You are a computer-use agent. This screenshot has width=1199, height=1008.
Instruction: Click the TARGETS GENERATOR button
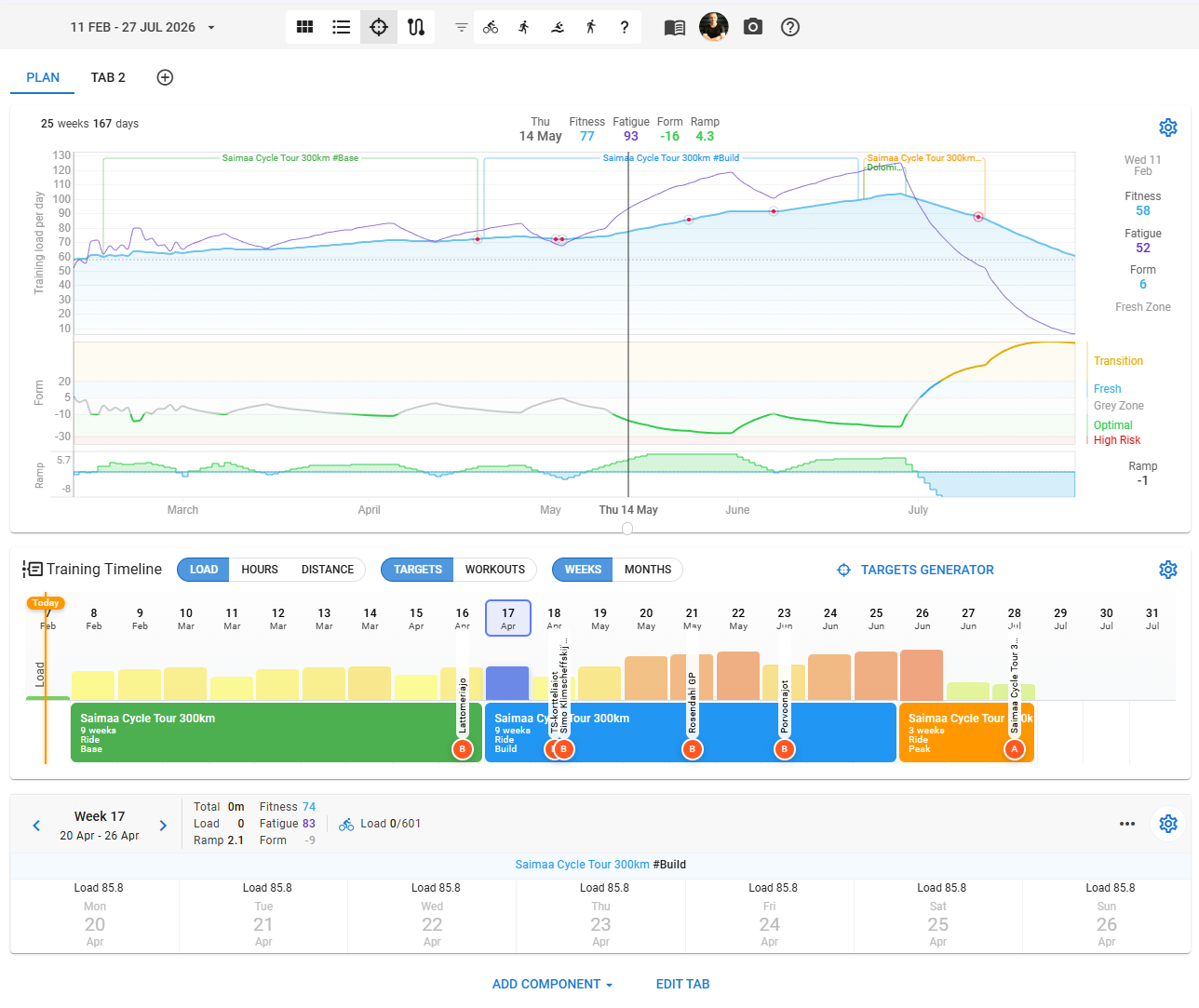pyautogui.click(x=916, y=570)
